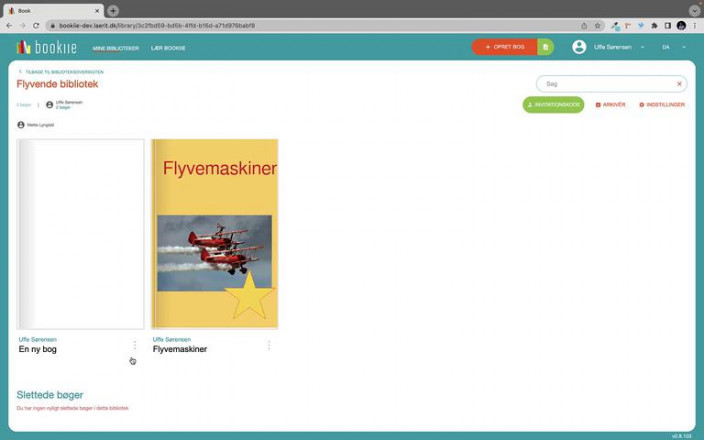Click the green document icon beside Opret bog
The height and width of the screenshot is (440, 704).
coord(545,47)
